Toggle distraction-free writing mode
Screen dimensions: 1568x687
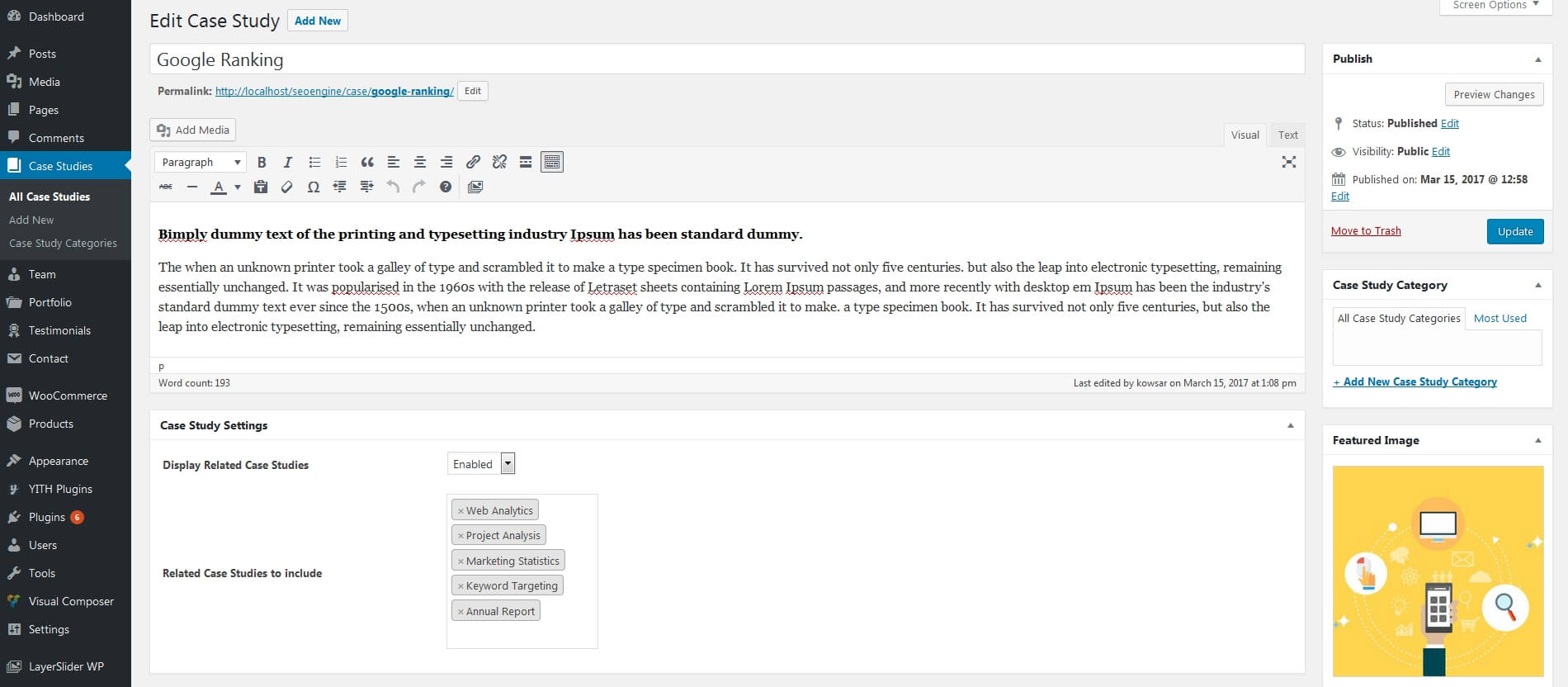pos(1289,162)
